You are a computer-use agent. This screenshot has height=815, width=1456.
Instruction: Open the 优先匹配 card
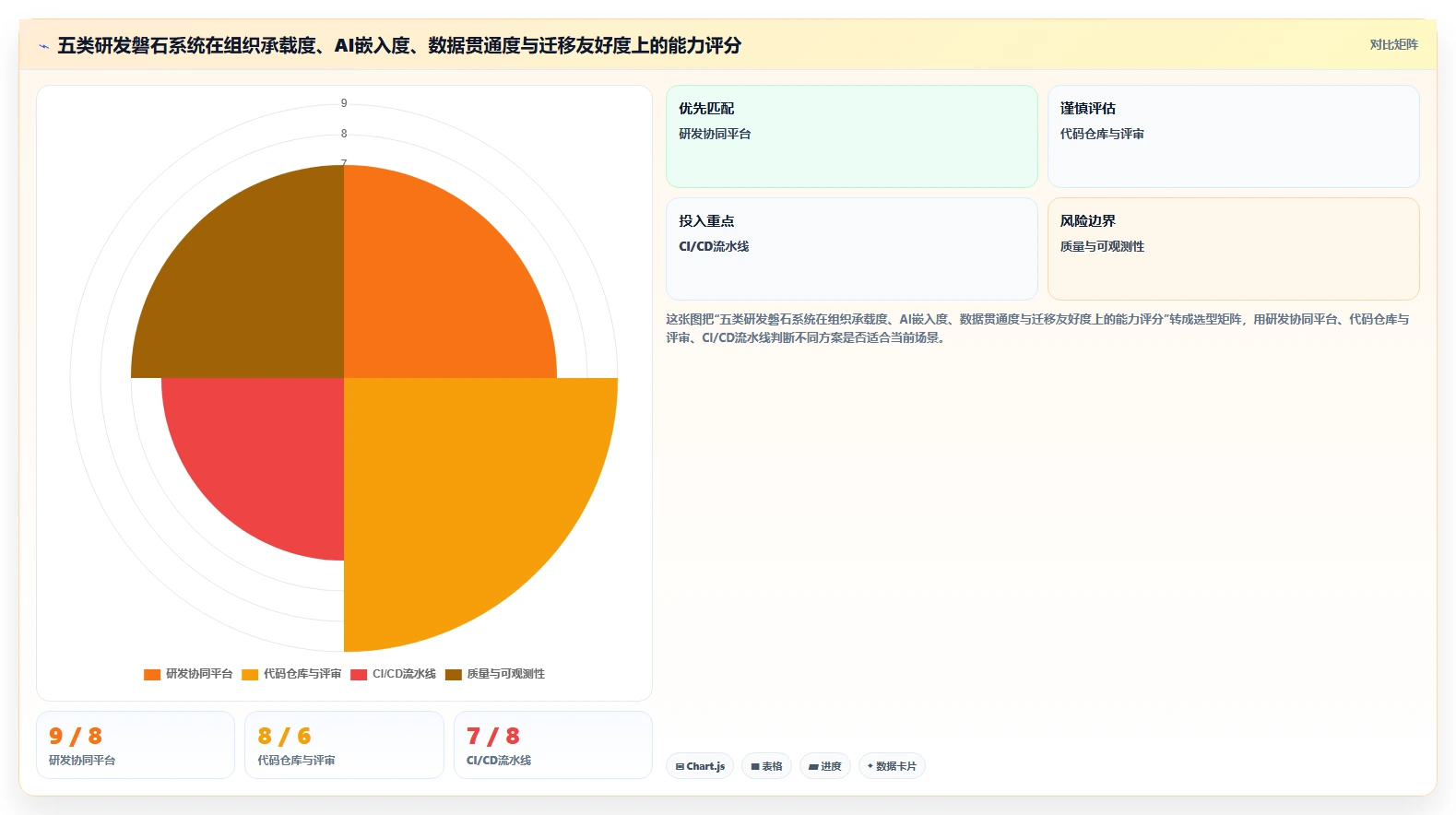(x=852, y=136)
